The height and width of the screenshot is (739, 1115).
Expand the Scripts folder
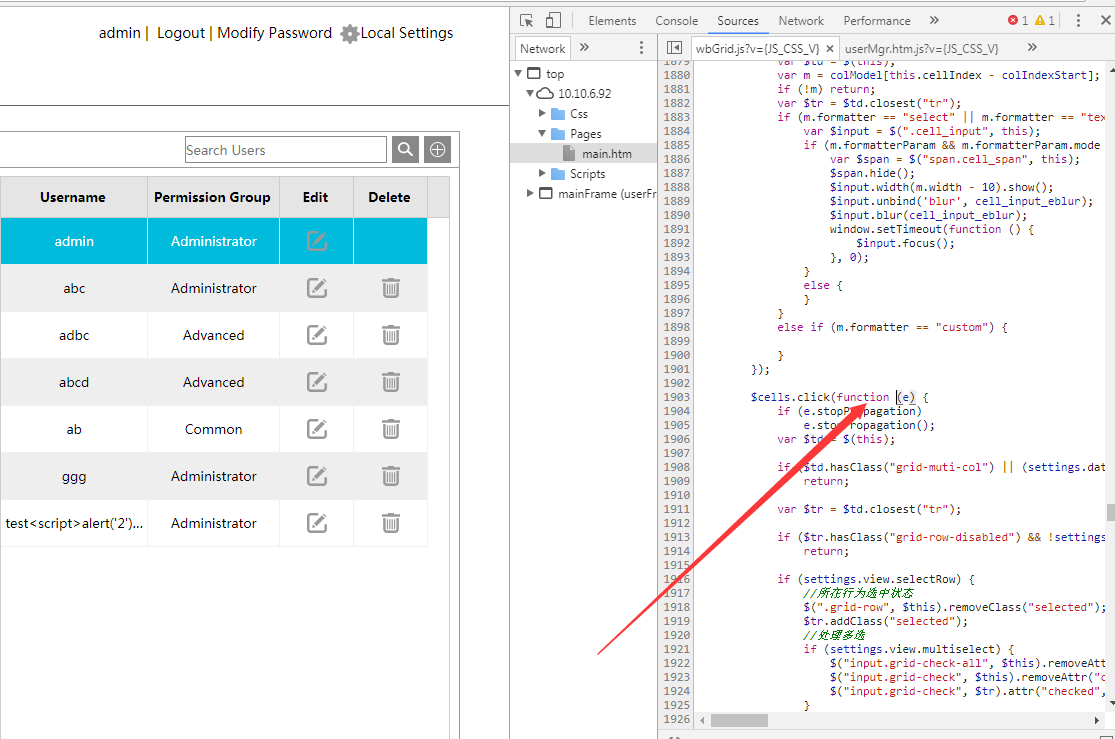[542, 173]
